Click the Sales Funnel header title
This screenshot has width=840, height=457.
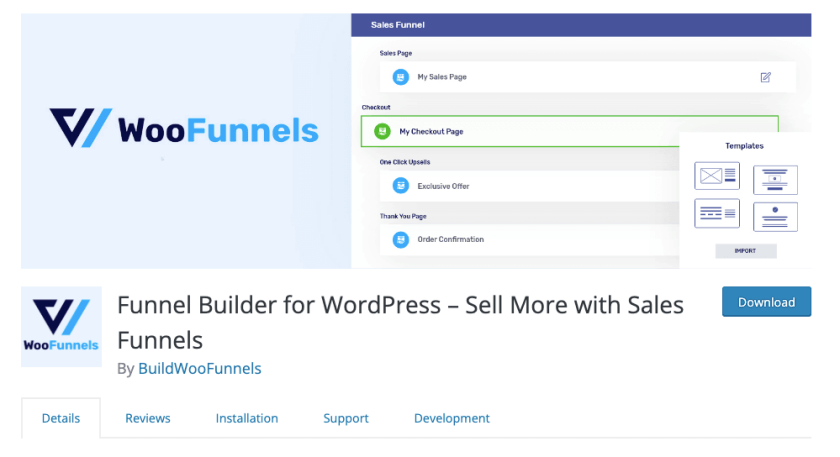[x=398, y=25]
